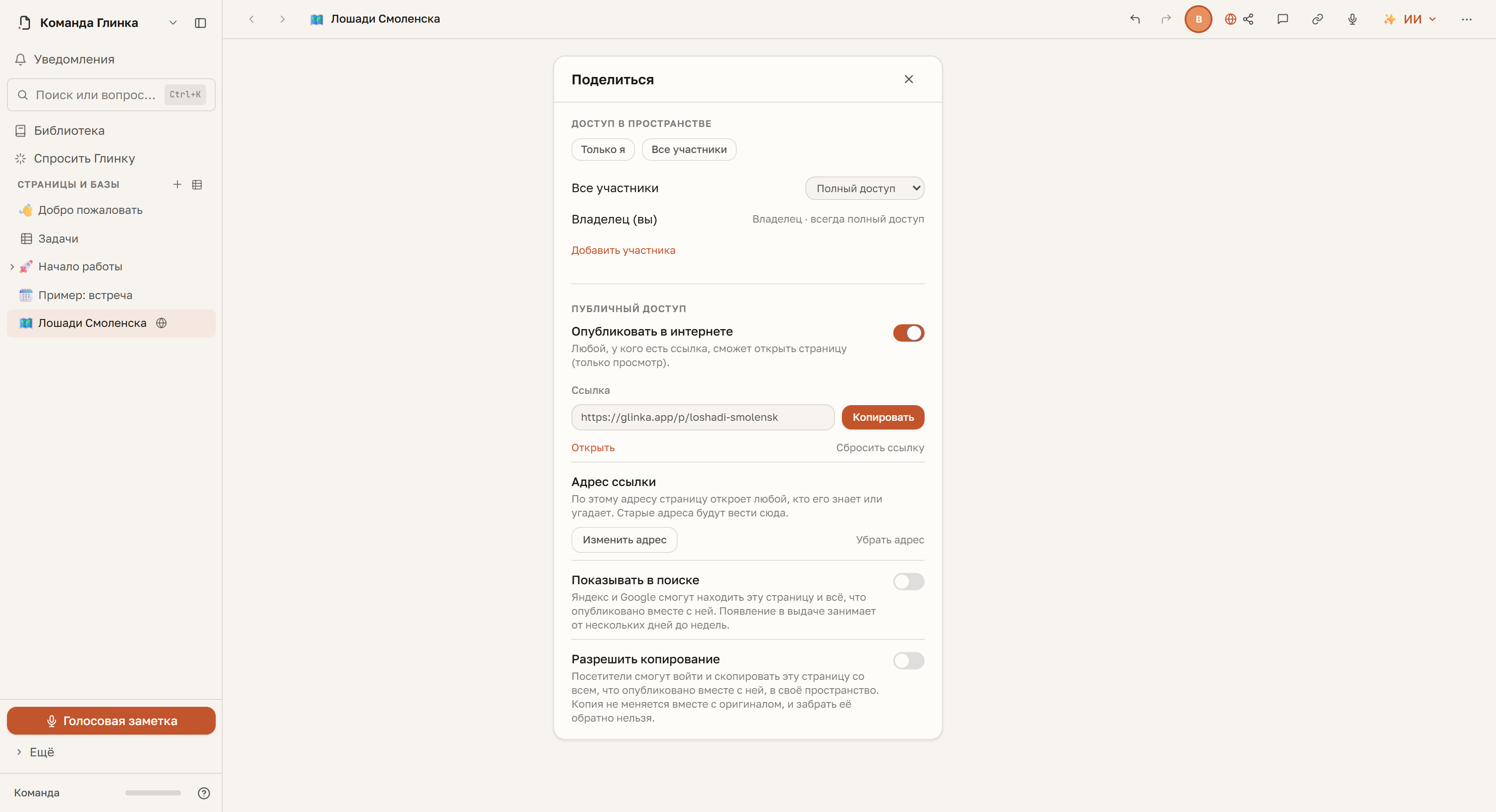Open comments speech bubble icon

click(1283, 19)
